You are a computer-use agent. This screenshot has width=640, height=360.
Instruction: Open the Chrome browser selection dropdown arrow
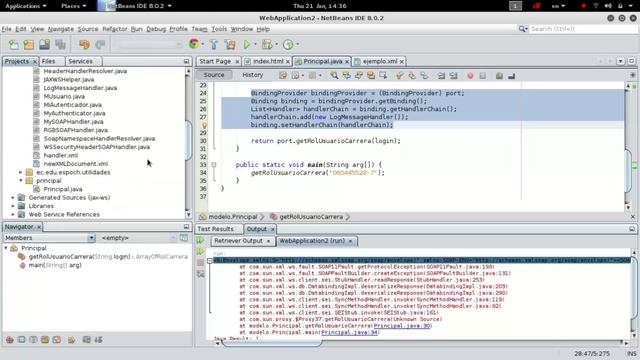202,44
